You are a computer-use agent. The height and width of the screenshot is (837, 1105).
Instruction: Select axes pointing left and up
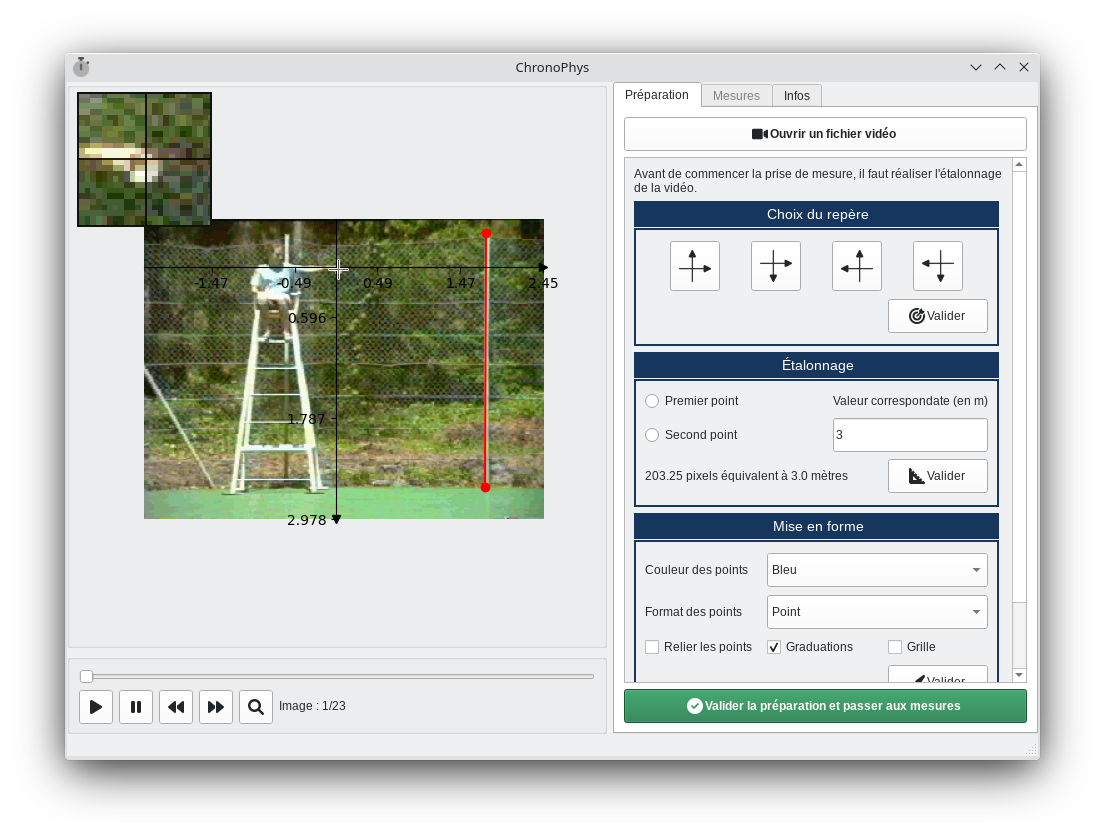coord(856,266)
